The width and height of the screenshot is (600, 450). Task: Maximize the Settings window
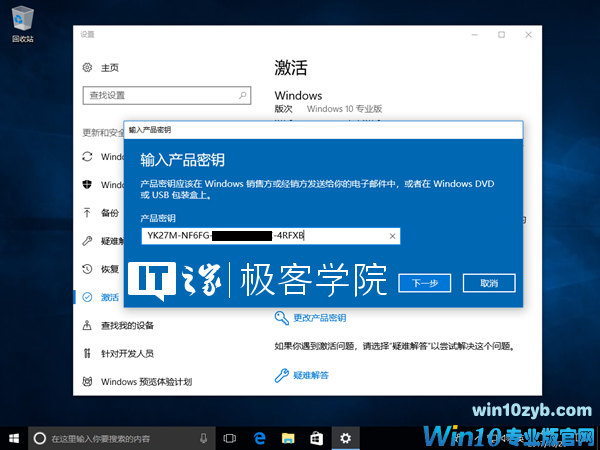click(501, 35)
